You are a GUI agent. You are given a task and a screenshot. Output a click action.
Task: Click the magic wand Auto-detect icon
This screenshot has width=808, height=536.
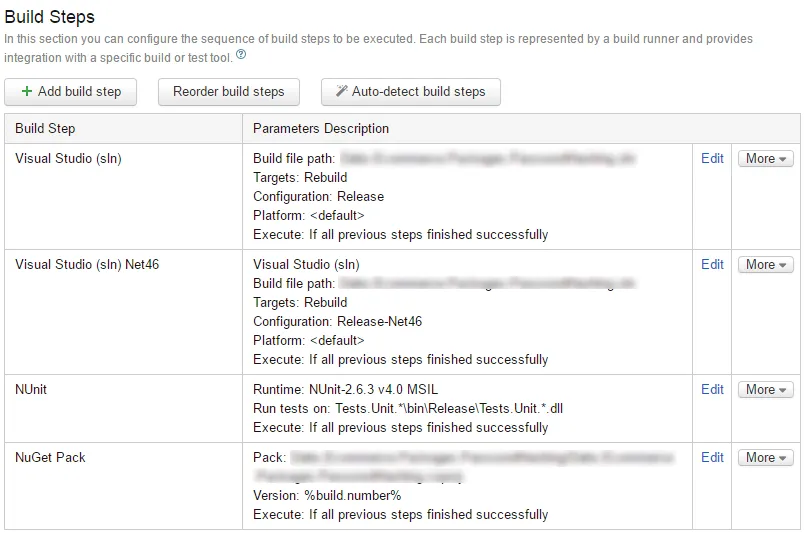coord(340,91)
